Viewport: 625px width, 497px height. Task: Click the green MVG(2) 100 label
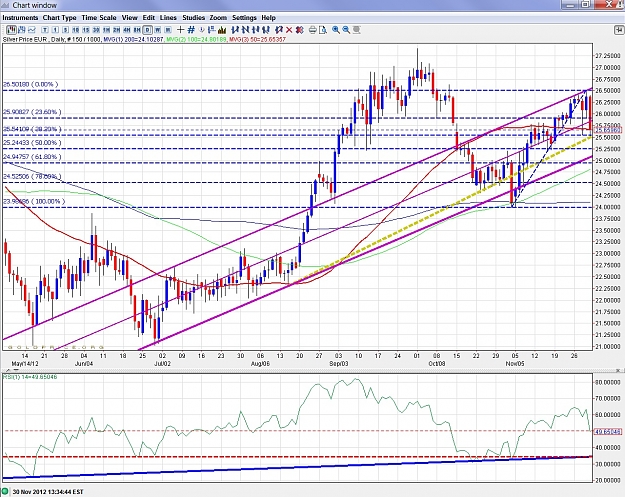(x=197, y=39)
